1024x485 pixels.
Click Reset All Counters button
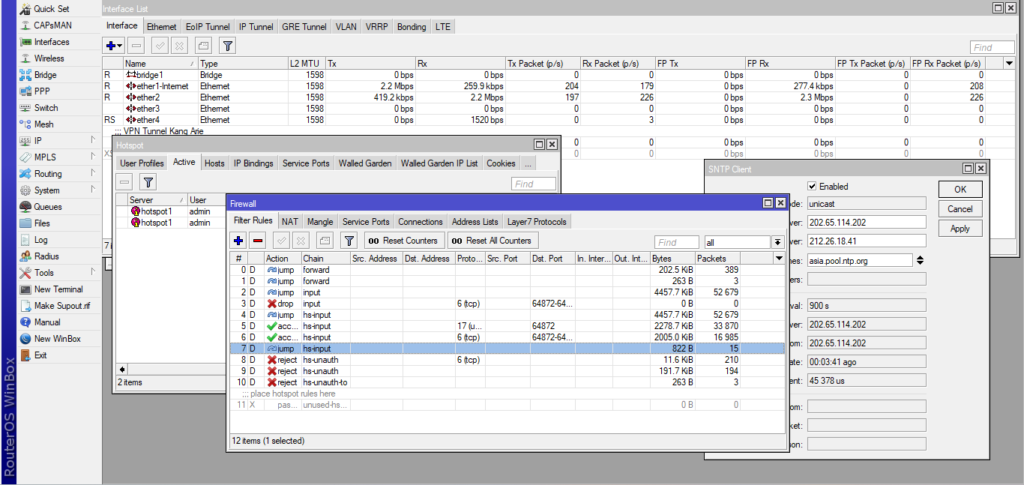(x=493, y=241)
